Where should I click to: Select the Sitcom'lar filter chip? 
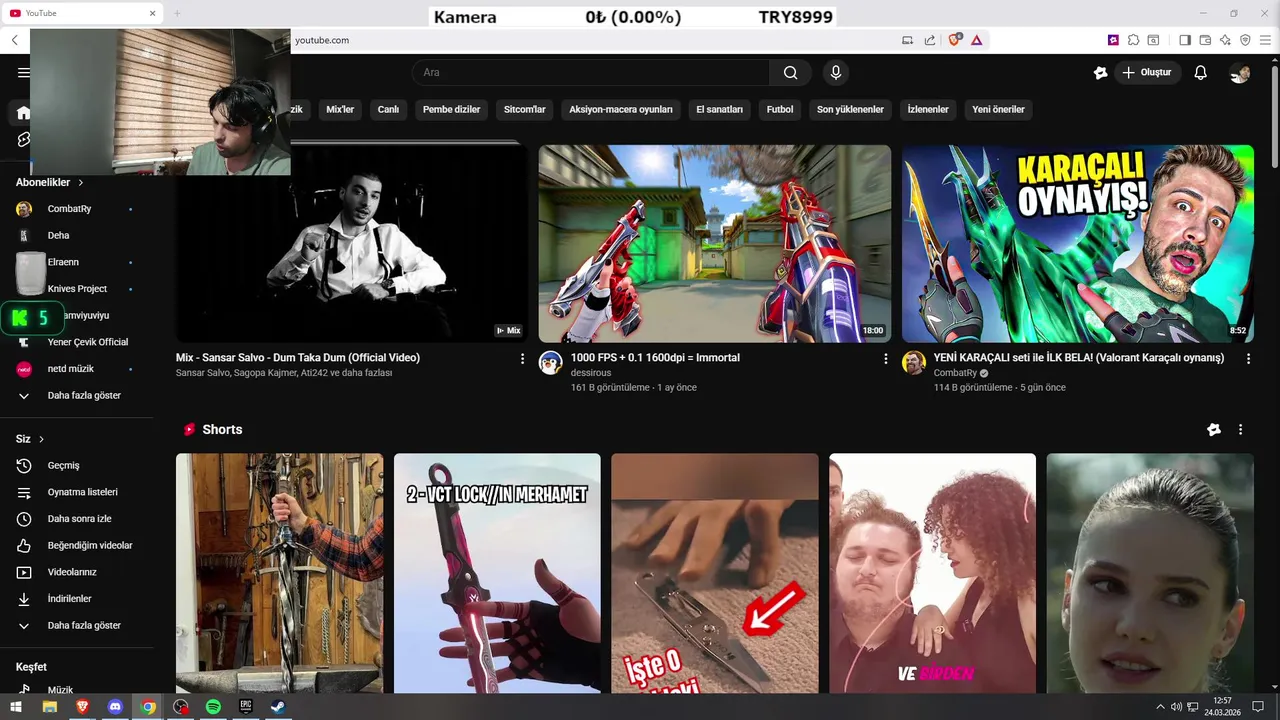tap(525, 109)
